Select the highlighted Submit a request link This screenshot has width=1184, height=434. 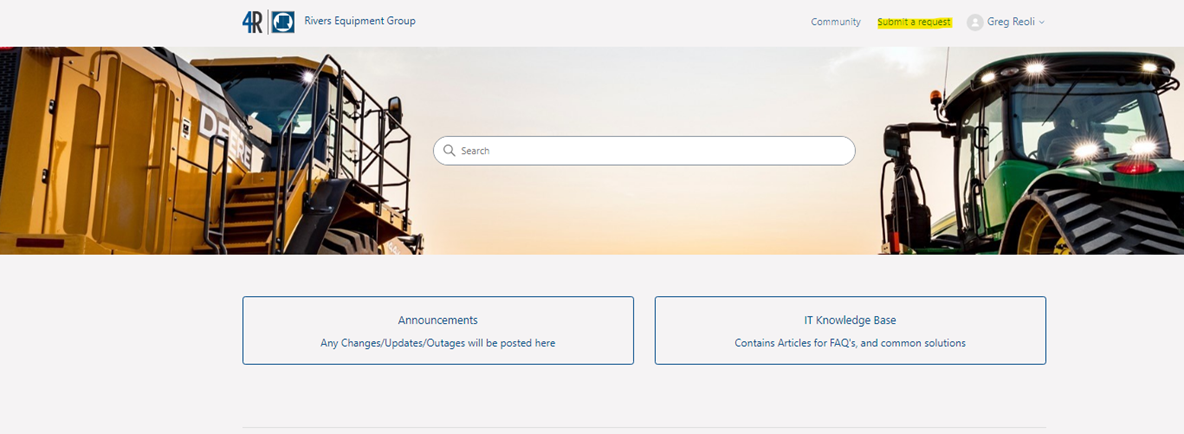click(914, 22)
